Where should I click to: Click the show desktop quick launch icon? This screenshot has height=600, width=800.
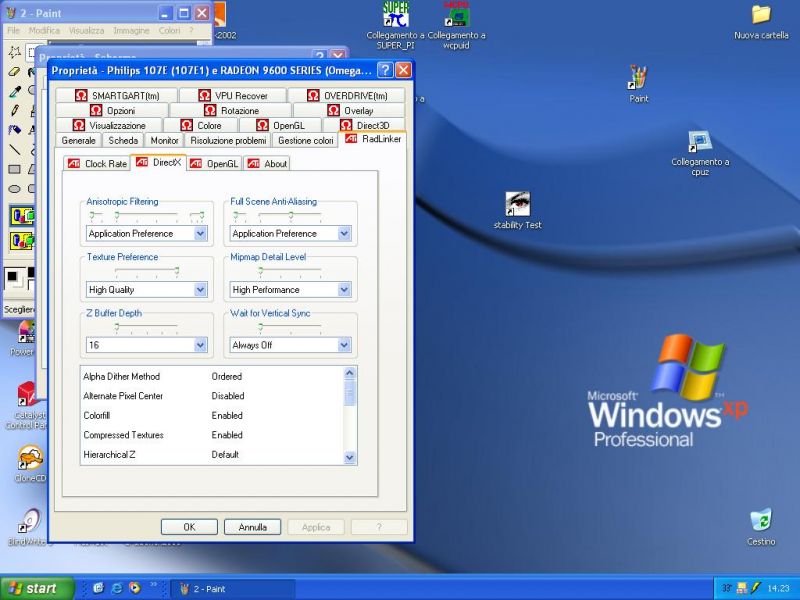pyautogui.click(x=98, y=588)
